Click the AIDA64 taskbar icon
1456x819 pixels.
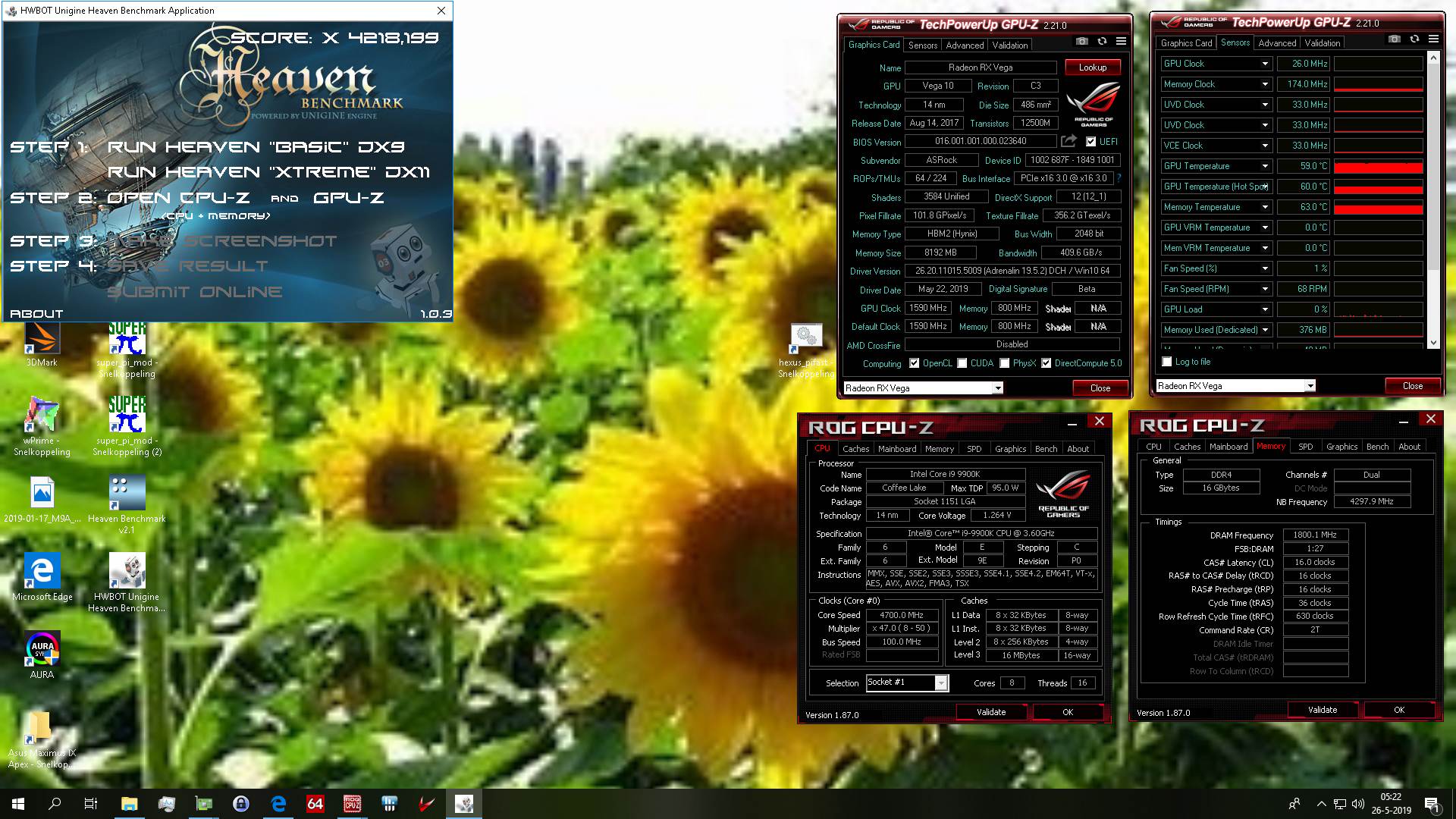(x=315, y=804)
